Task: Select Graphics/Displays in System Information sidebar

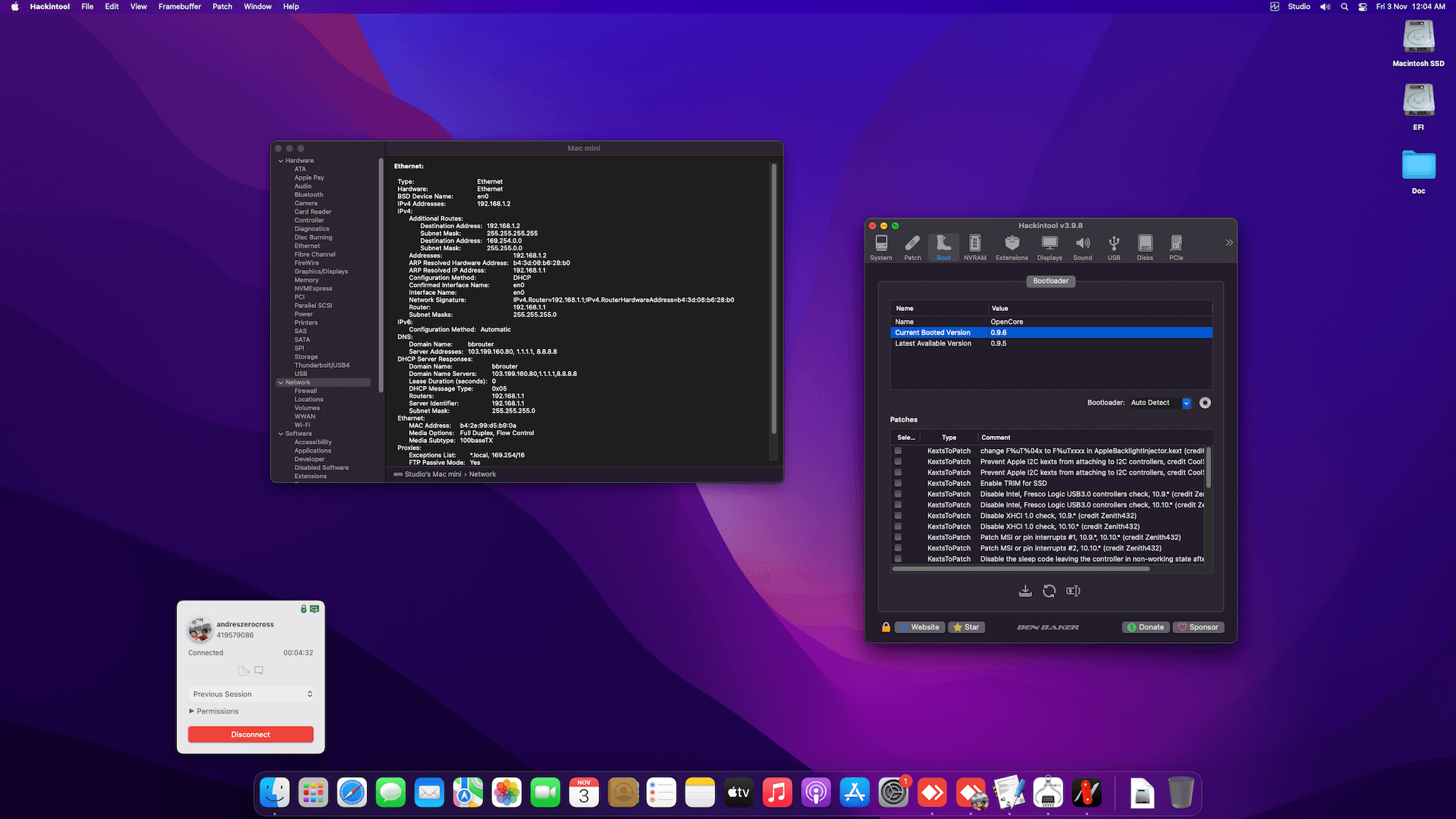Action: [x=321, y=271]
